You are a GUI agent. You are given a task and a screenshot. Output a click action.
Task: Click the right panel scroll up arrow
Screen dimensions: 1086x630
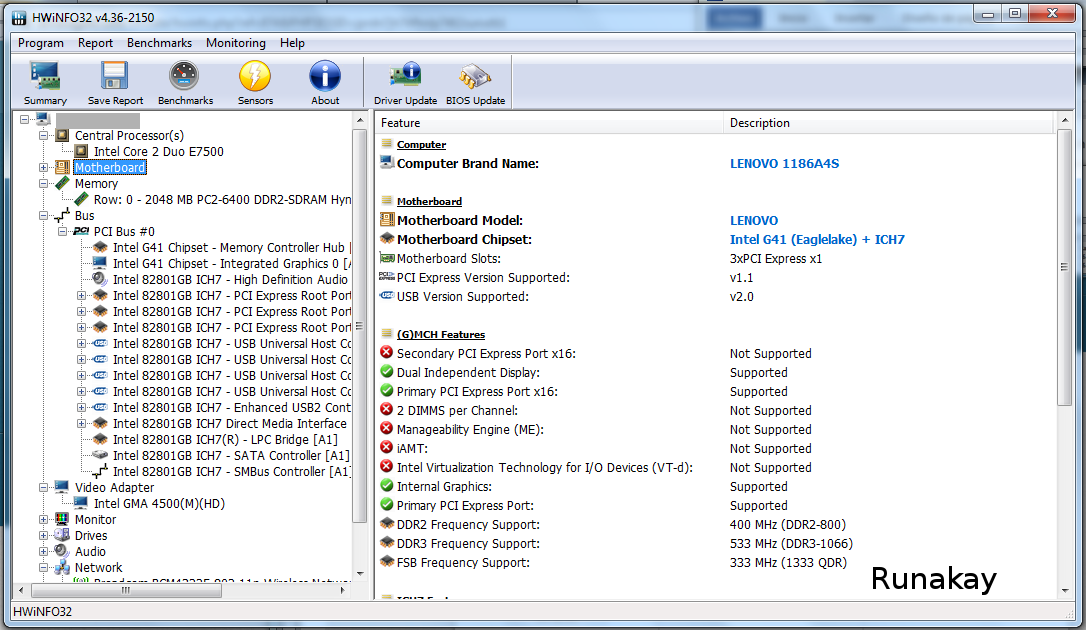click(x=1064, y=121)
